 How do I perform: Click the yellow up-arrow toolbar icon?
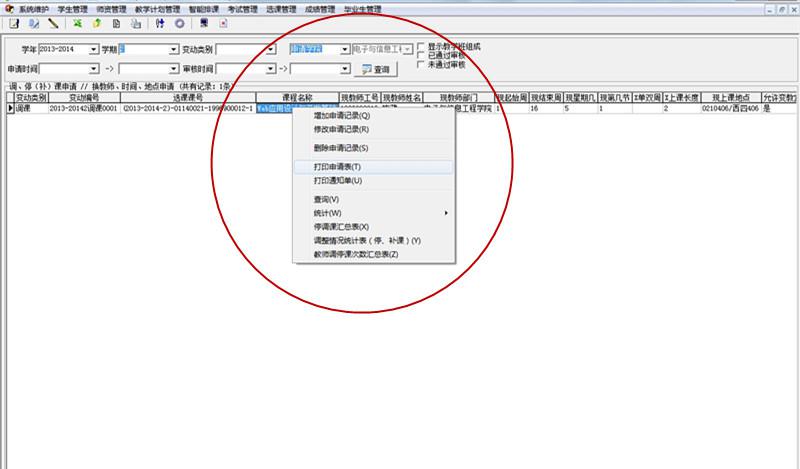pyautogui.click(x=96, y=23)
